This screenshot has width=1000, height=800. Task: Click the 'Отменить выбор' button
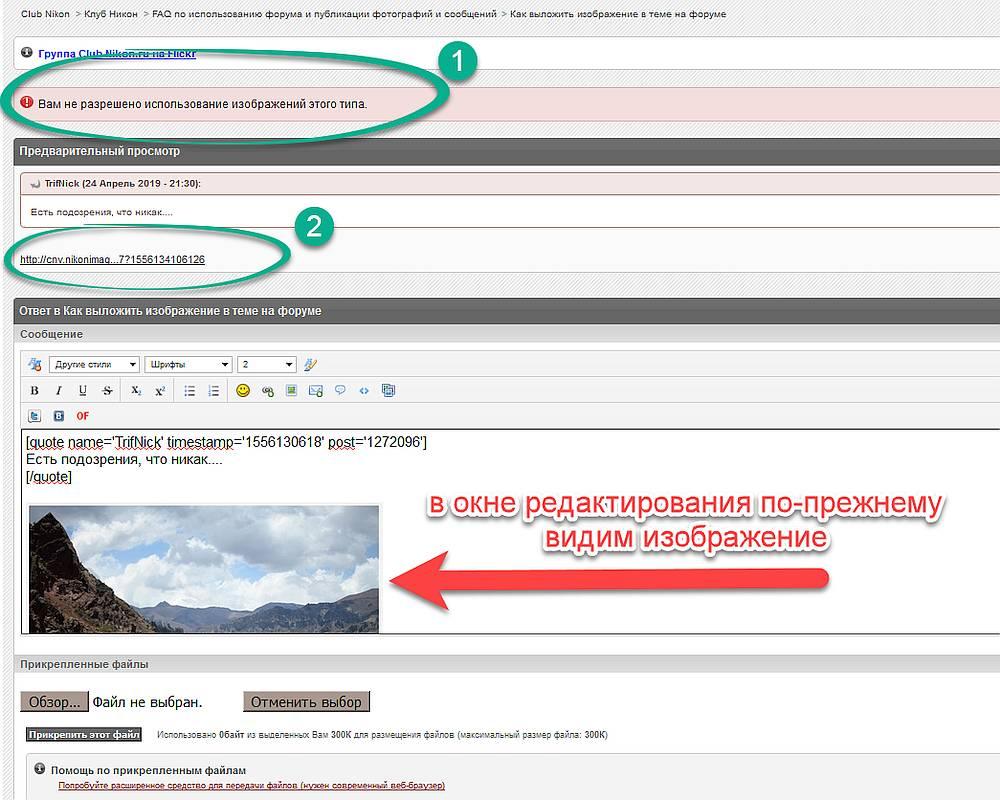pos(306,702)
